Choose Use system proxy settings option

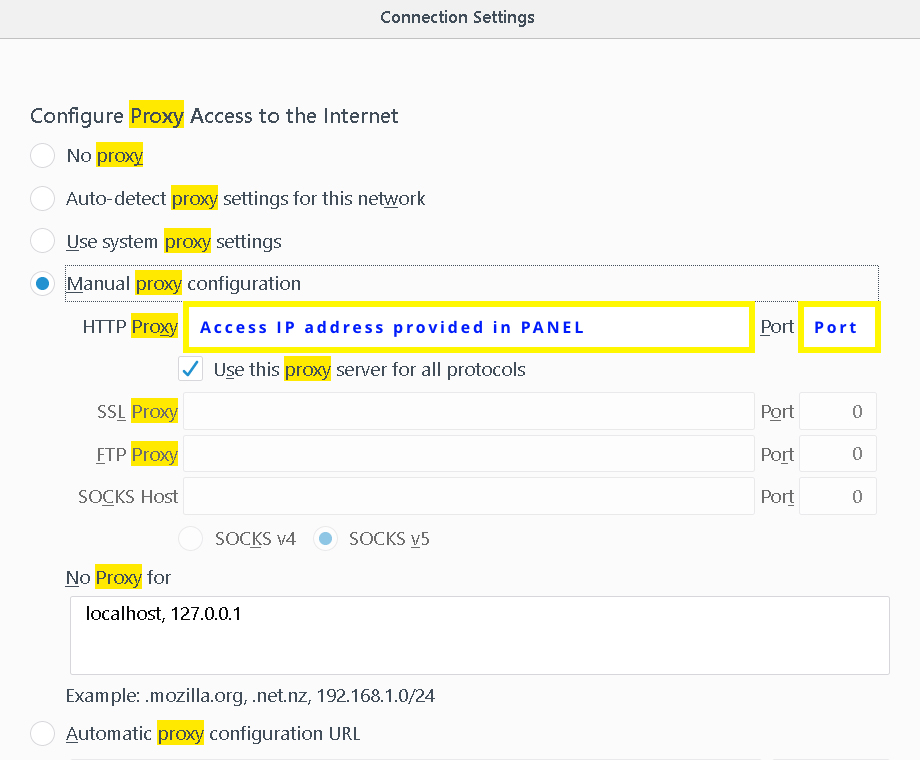click(x=42, y=241)
